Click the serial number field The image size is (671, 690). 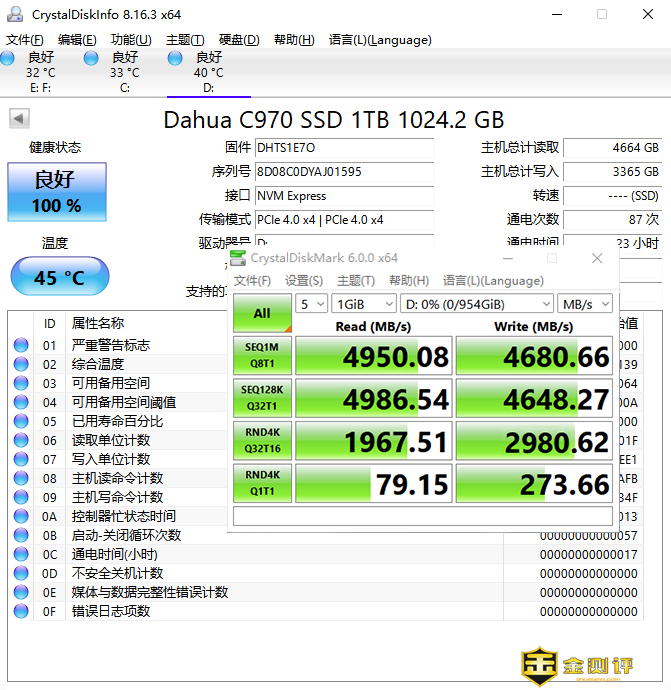[344, 171]
